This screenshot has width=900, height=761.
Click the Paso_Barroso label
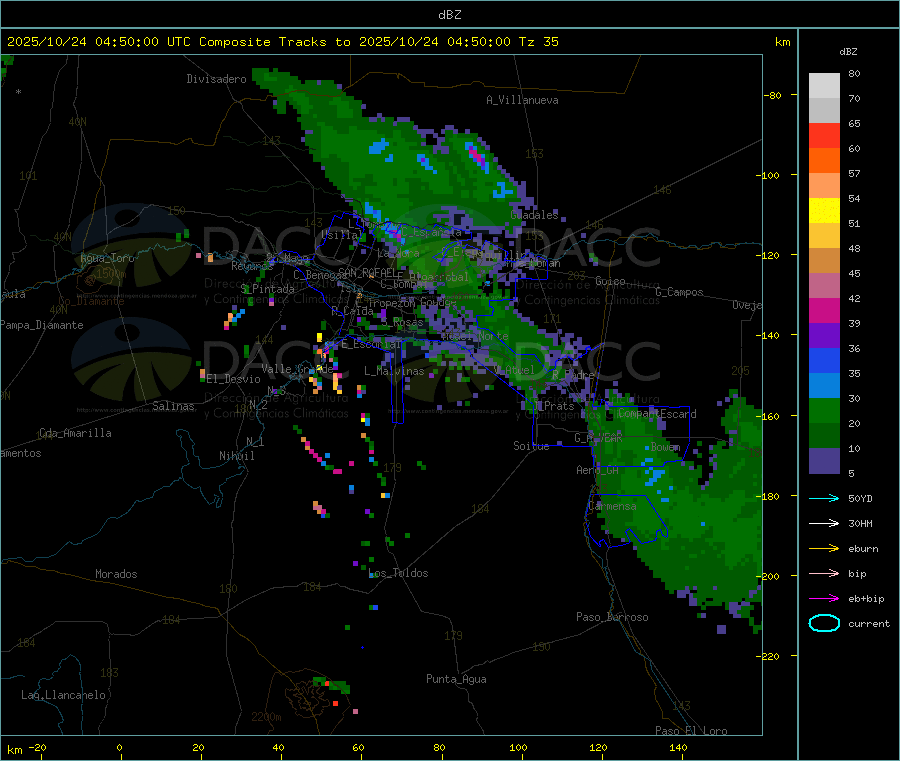(612, 617)
